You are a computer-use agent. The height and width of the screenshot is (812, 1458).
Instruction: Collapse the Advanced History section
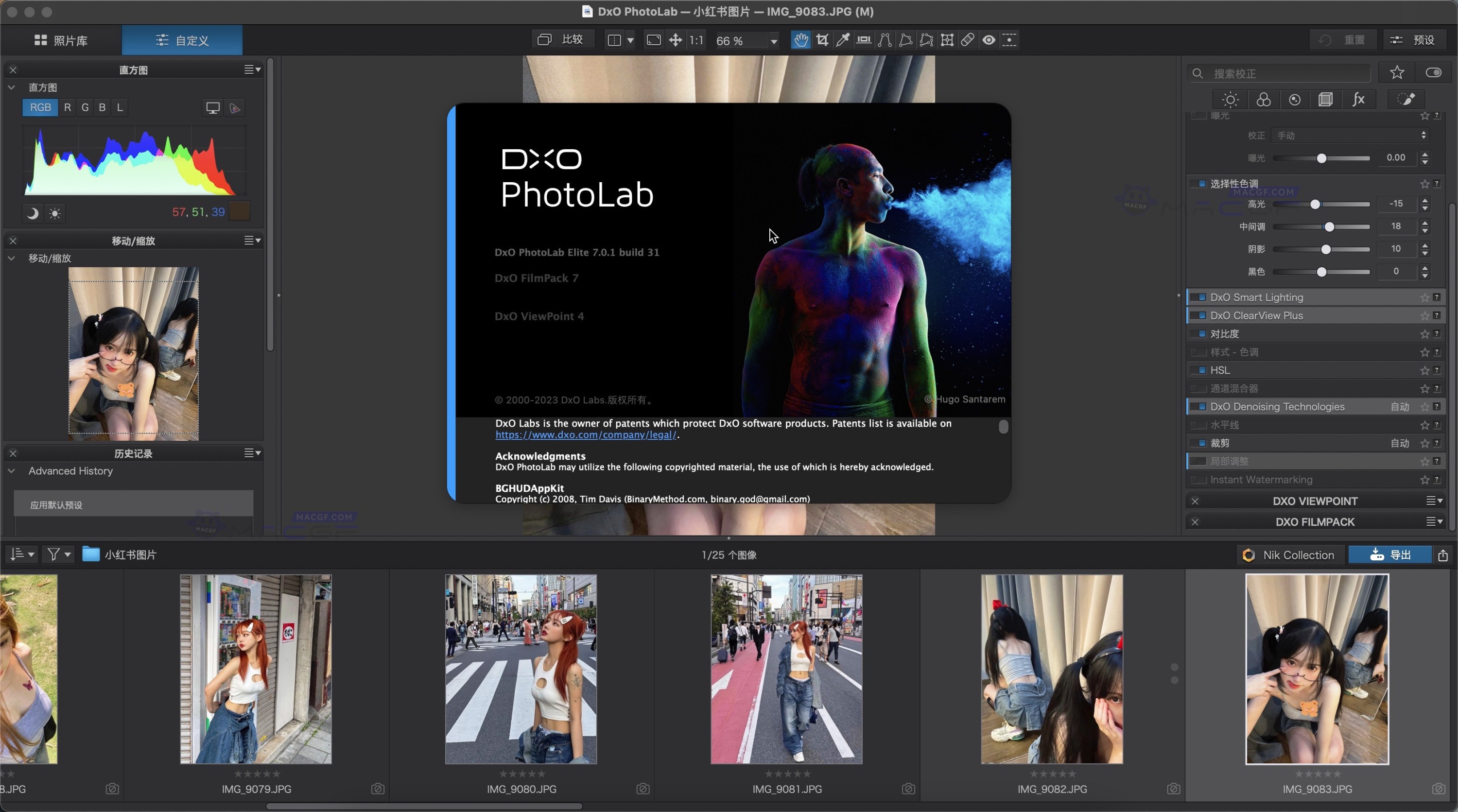11,471
